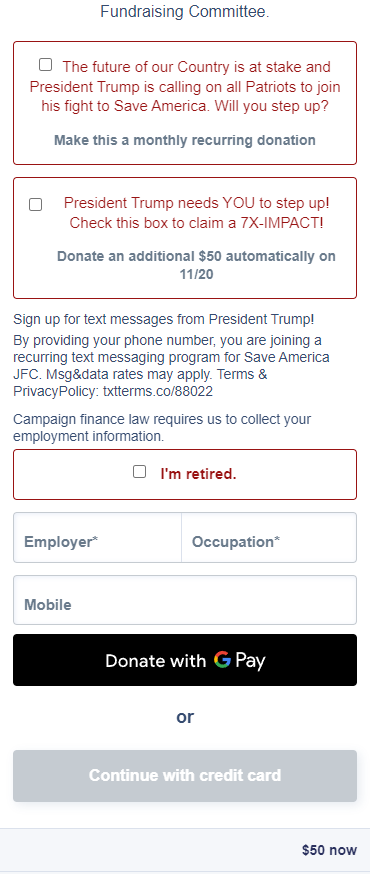The image size is (370, 874).
Task: Click the Fundraising Committee heading text
Action: tap(185, 11)
